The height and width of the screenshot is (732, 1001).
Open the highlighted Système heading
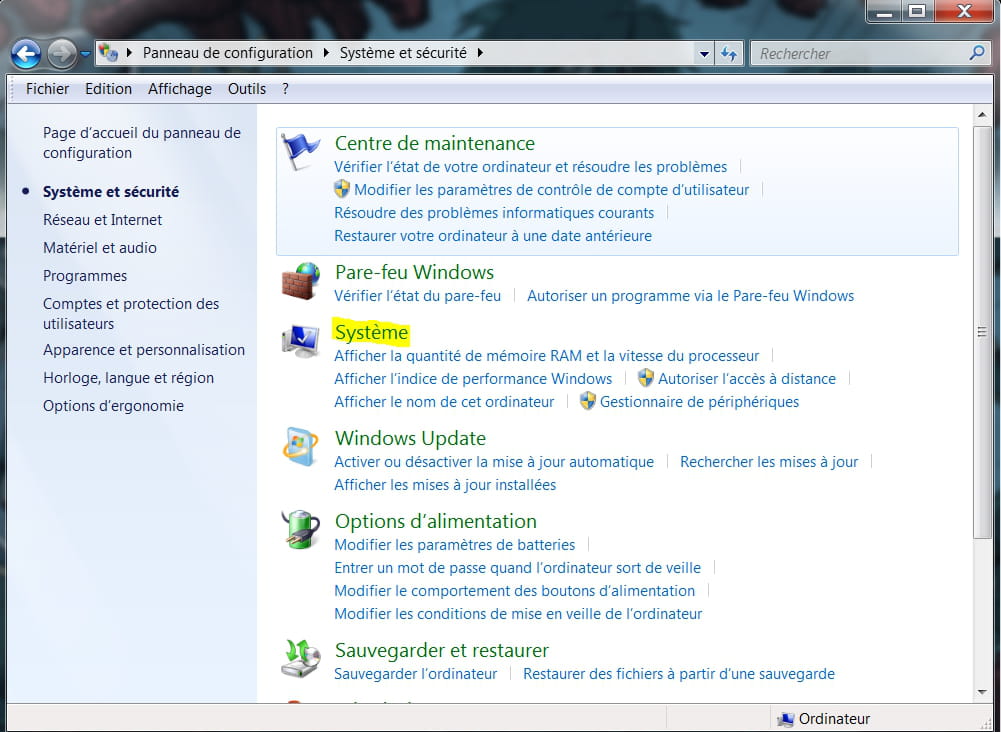point(372,332)
